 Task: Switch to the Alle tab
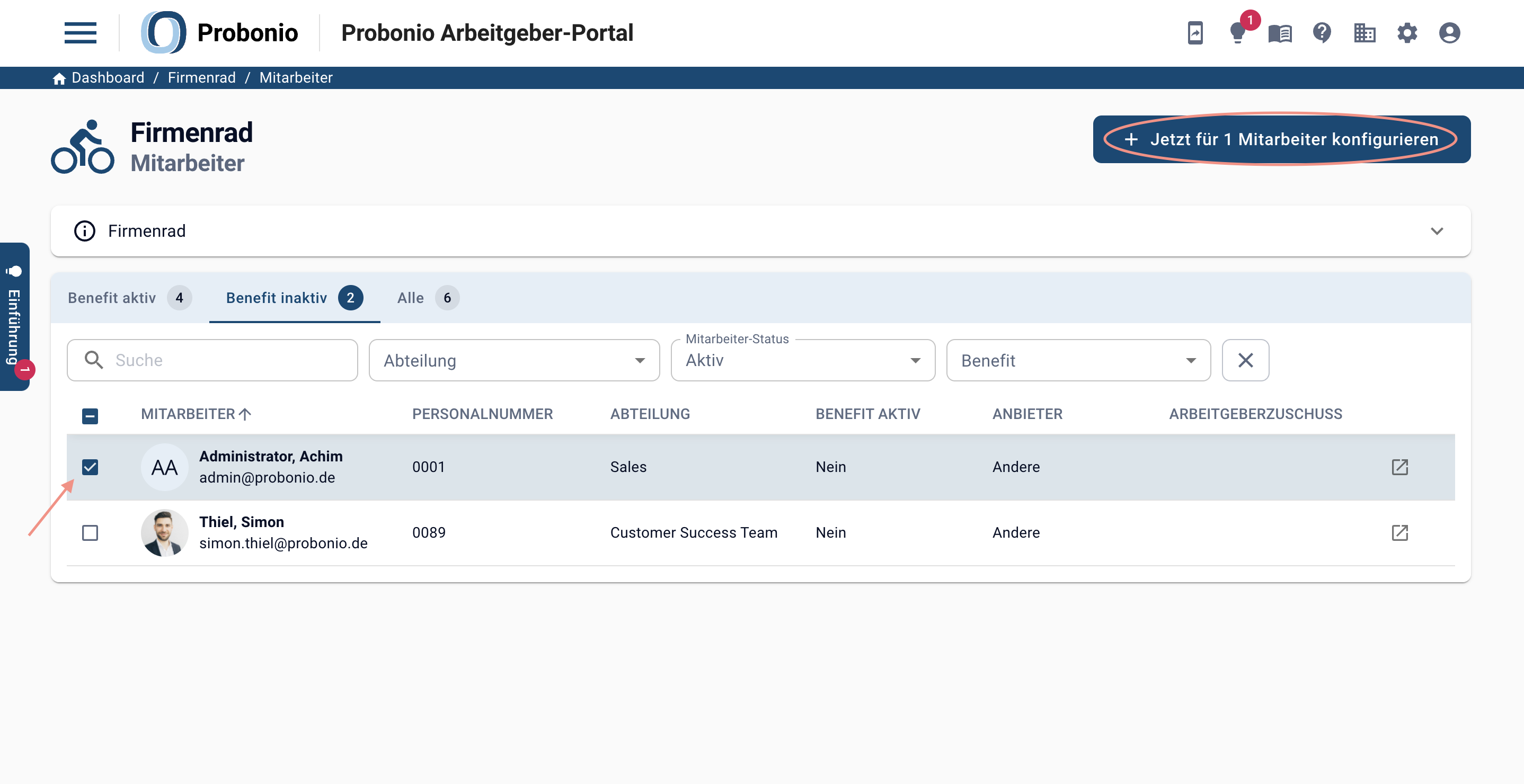point(428,298)
